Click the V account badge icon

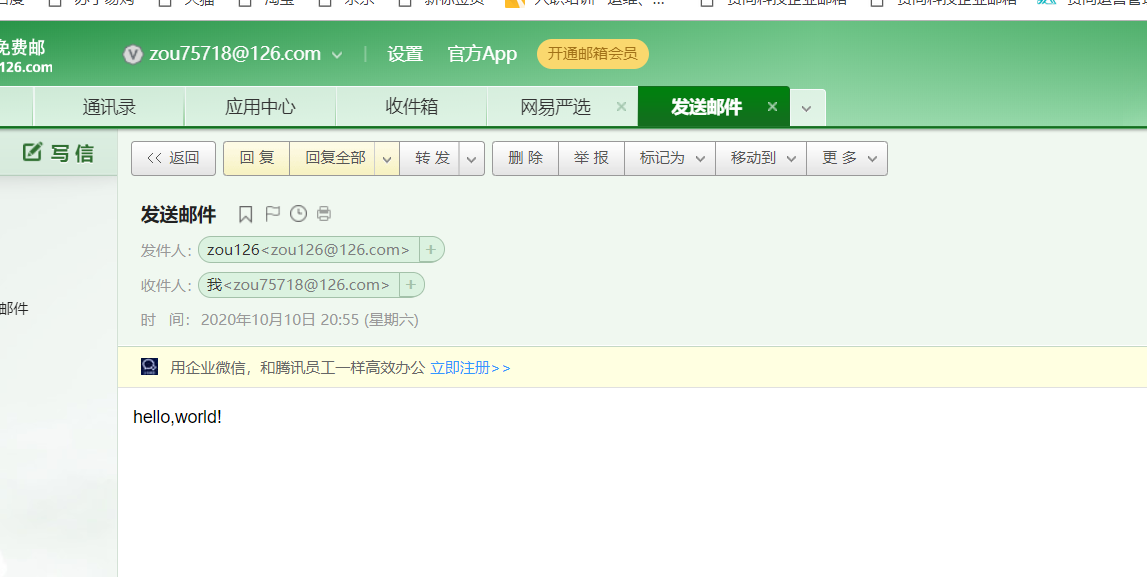(x=132, y=54)
